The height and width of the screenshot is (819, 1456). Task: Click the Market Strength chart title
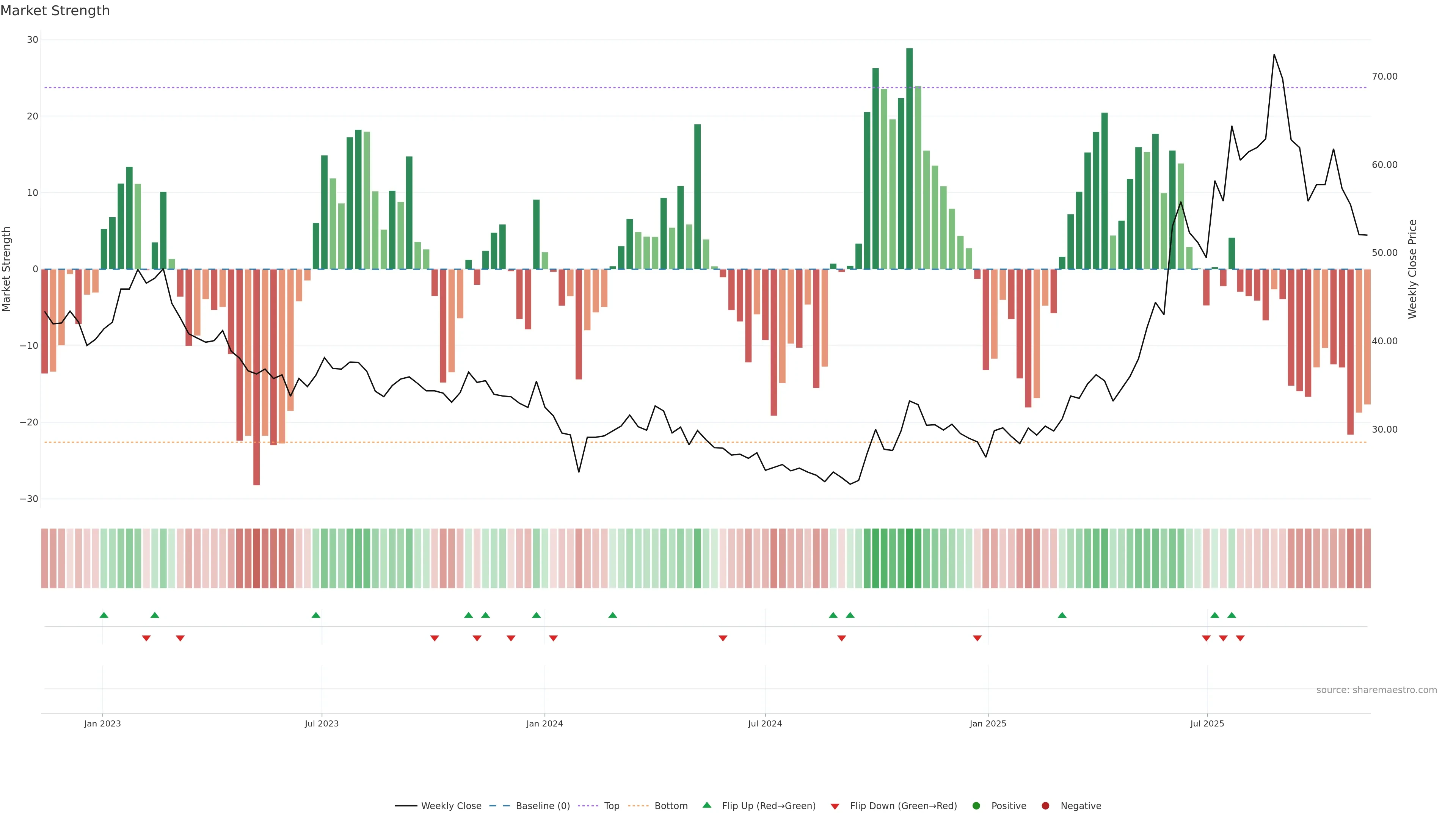tap(55, 11)
